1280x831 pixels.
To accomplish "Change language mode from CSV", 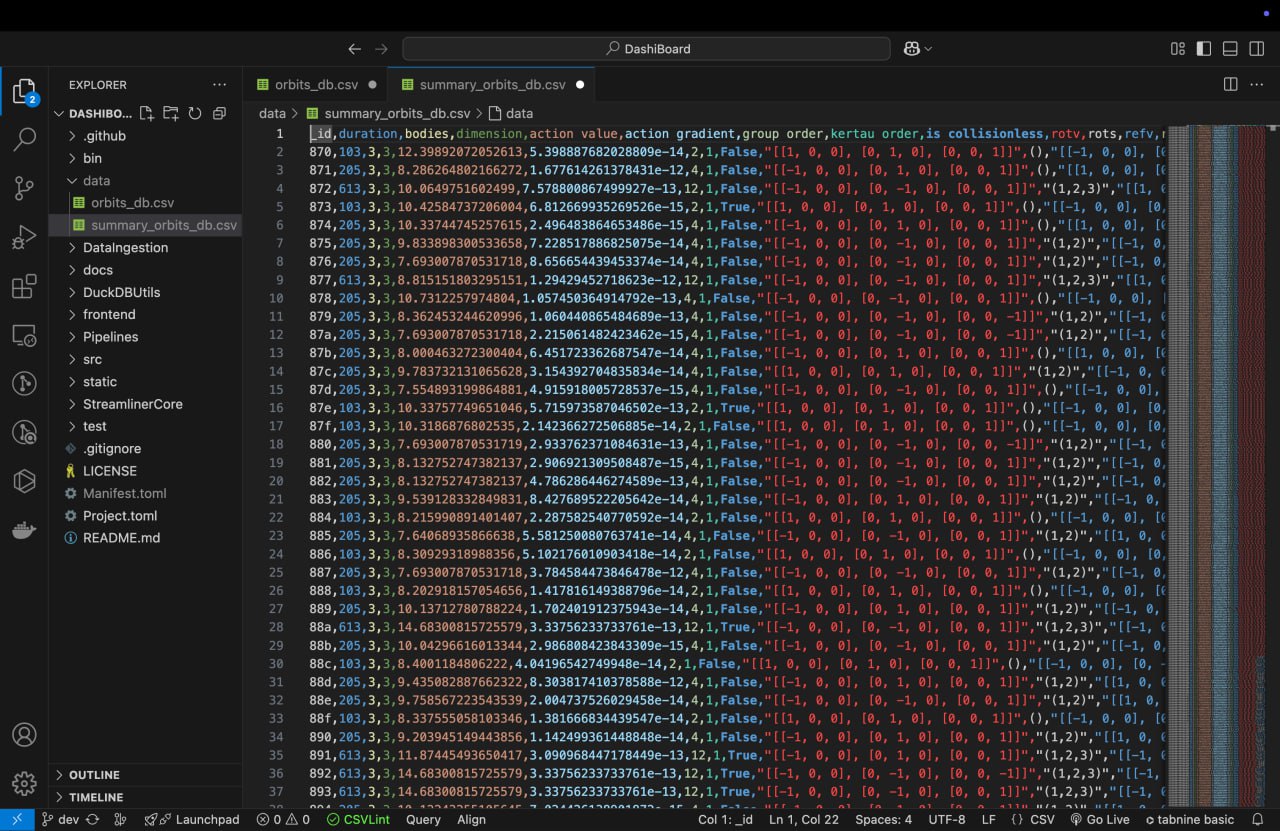I will click(x=1042, y=819).
